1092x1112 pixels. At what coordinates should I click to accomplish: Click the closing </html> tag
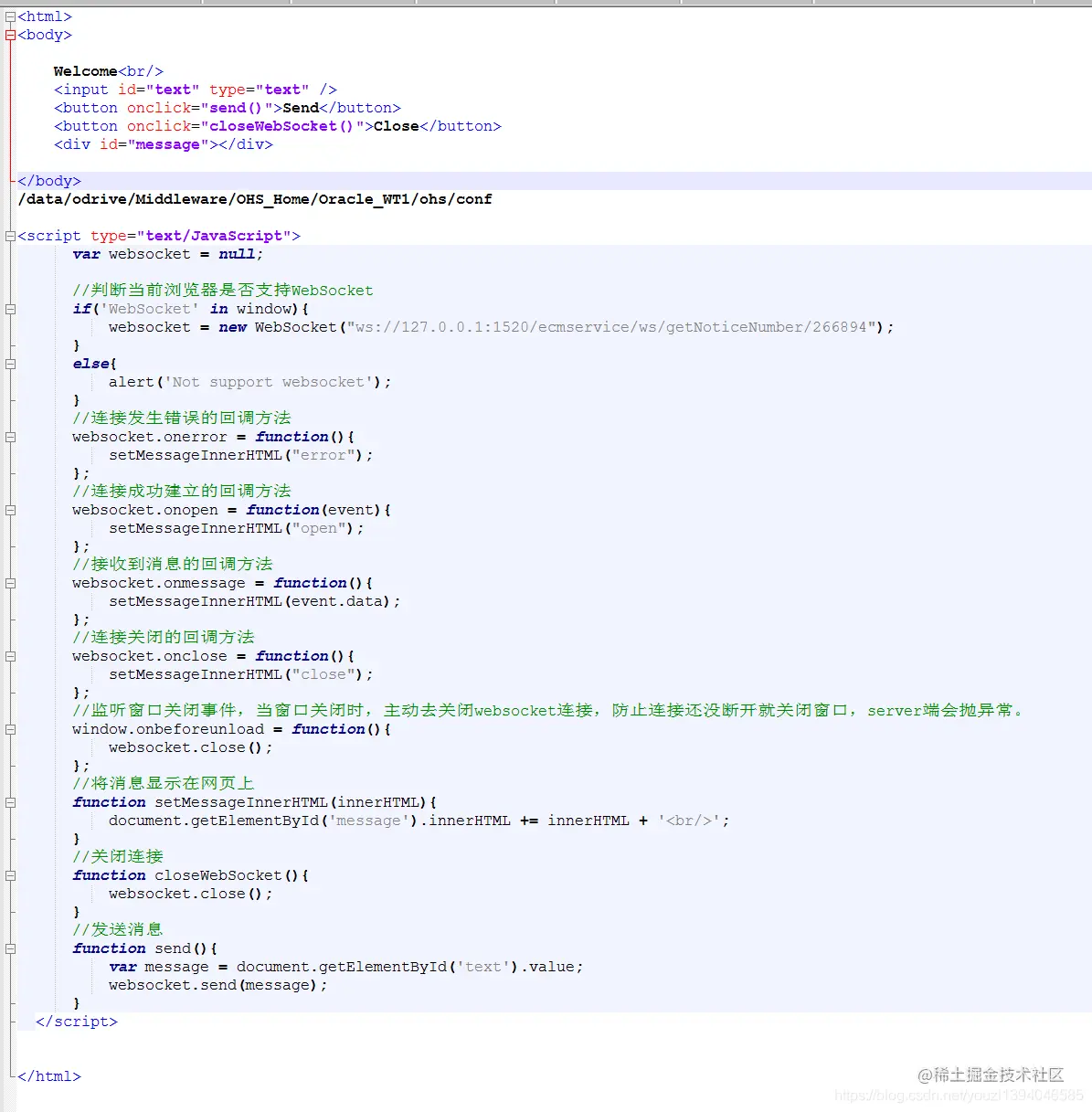coord(49,1076)
